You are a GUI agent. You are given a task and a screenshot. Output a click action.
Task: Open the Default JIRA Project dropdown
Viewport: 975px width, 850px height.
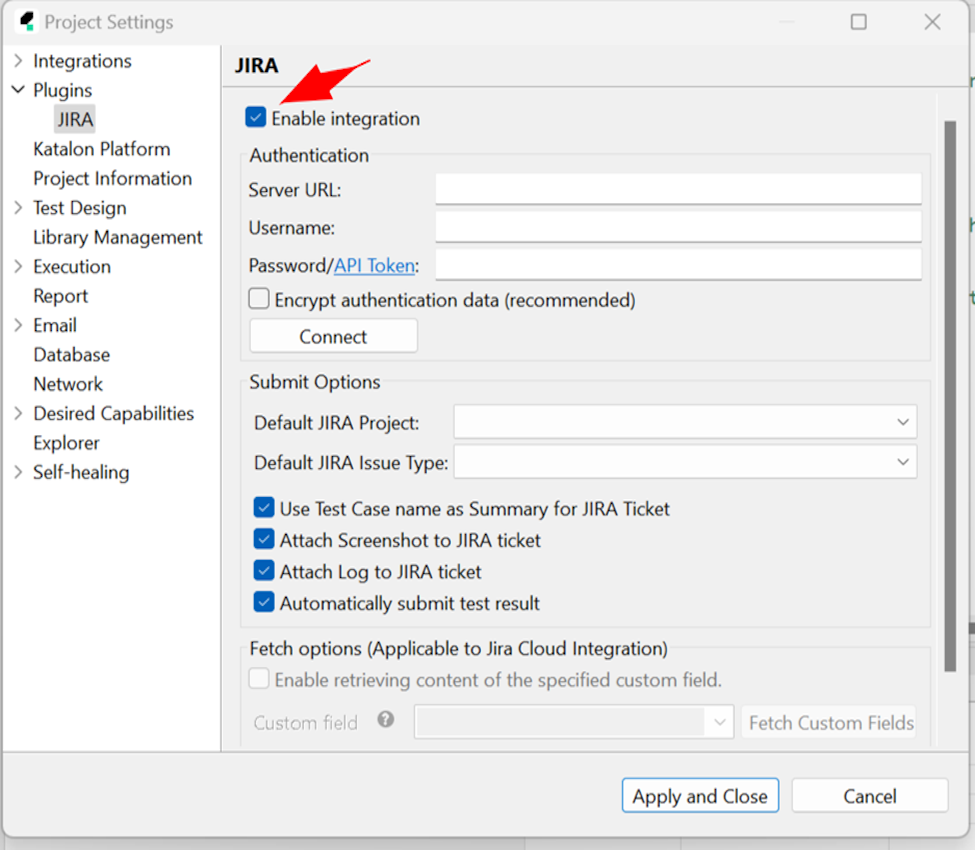[685, 422]
